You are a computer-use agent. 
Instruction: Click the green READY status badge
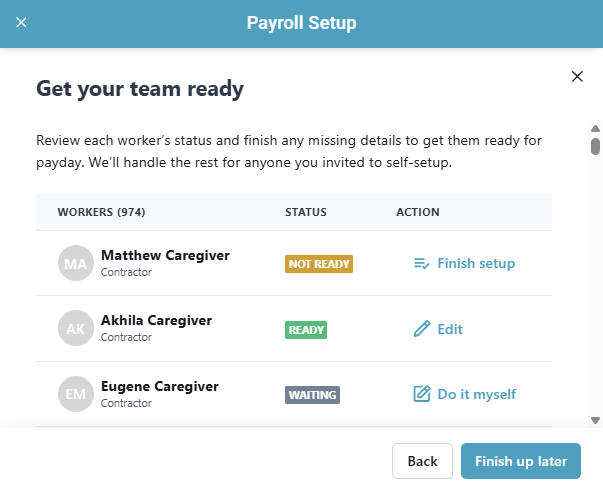[306, 329]
